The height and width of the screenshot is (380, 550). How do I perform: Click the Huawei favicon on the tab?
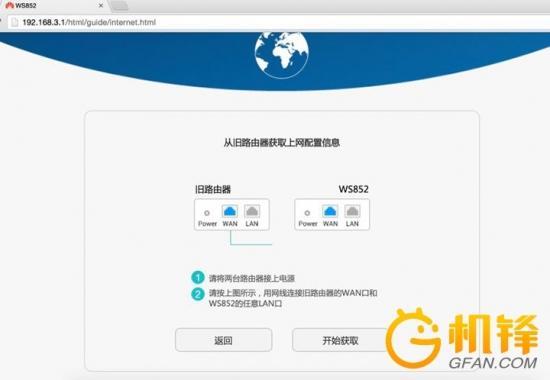[9, 5]
